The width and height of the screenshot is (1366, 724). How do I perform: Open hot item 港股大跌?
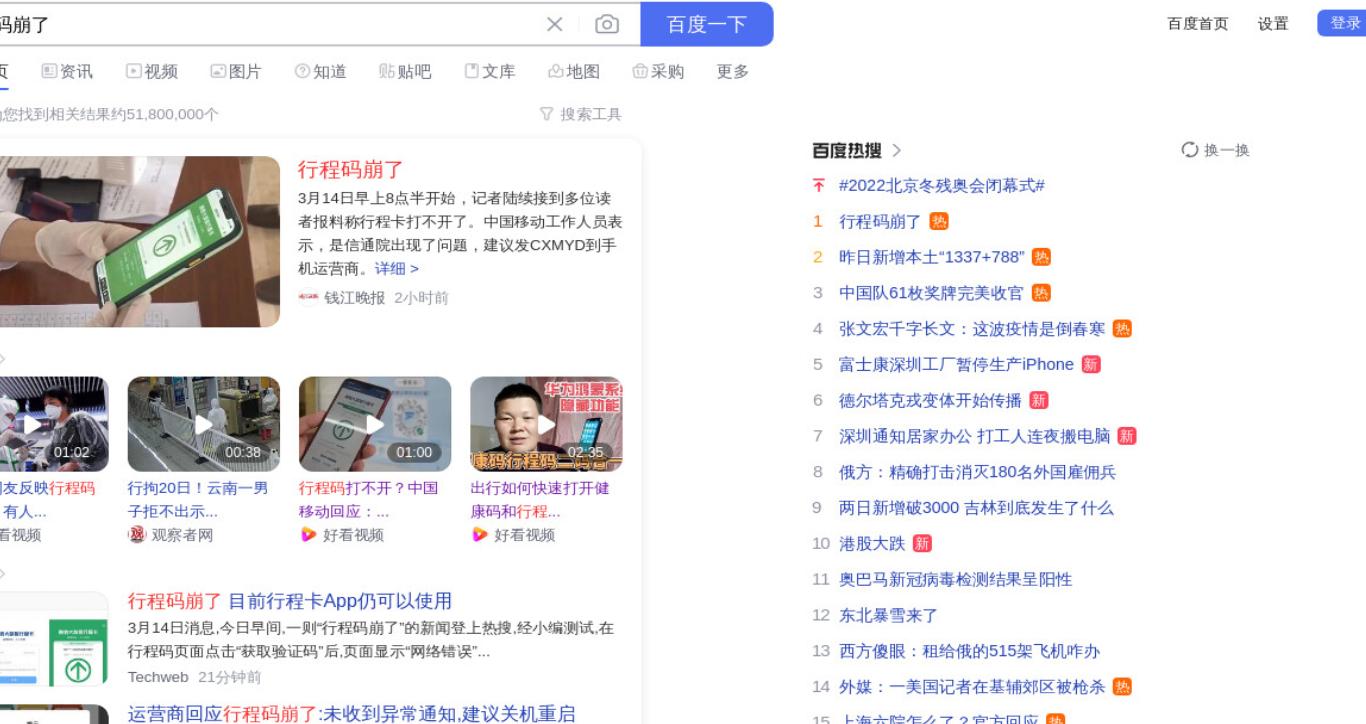(x=872, y=544)
